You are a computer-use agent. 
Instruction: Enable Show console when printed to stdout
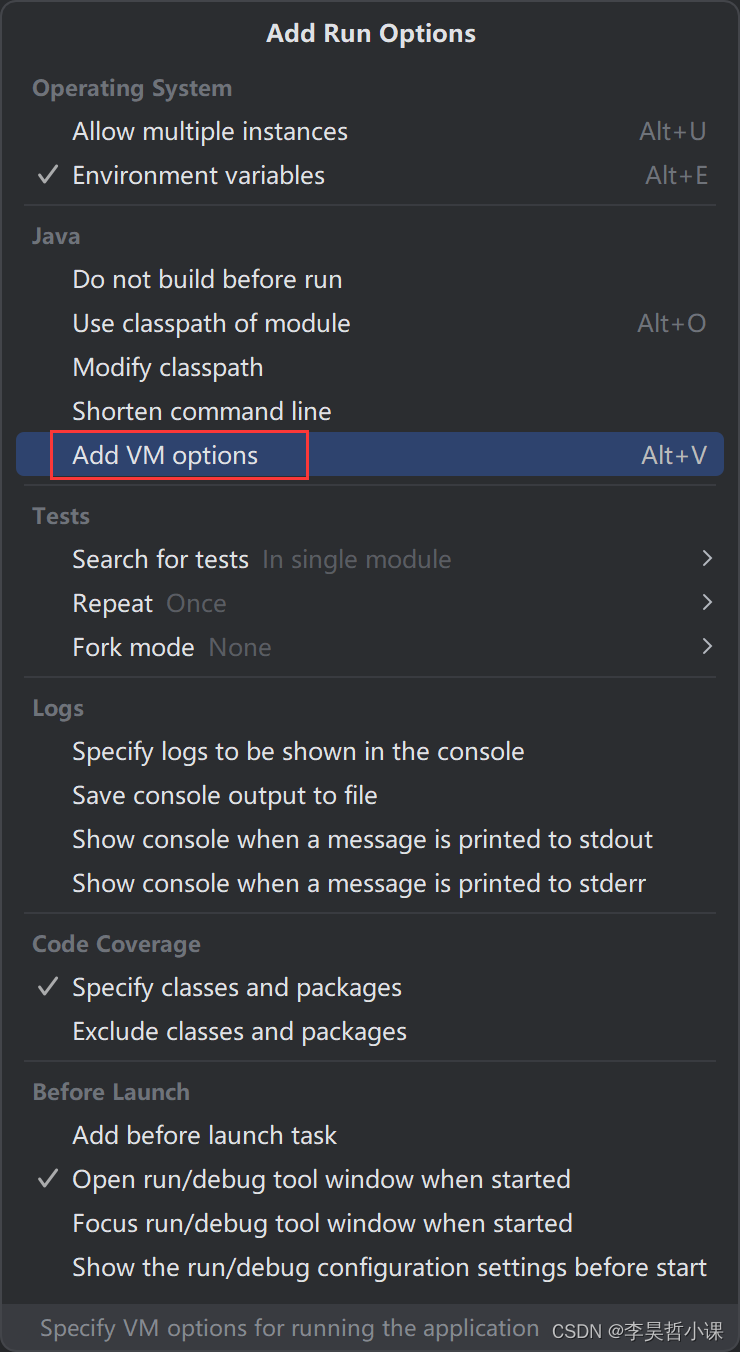coord(370,839)
